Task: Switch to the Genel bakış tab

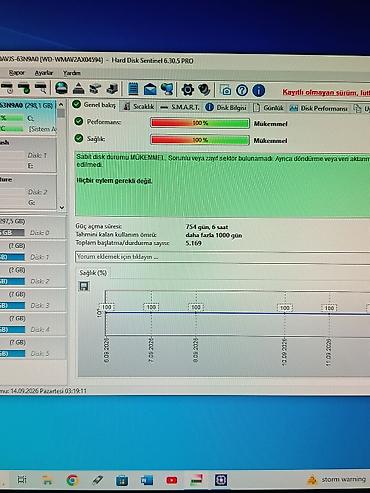Action: [94, 105]
